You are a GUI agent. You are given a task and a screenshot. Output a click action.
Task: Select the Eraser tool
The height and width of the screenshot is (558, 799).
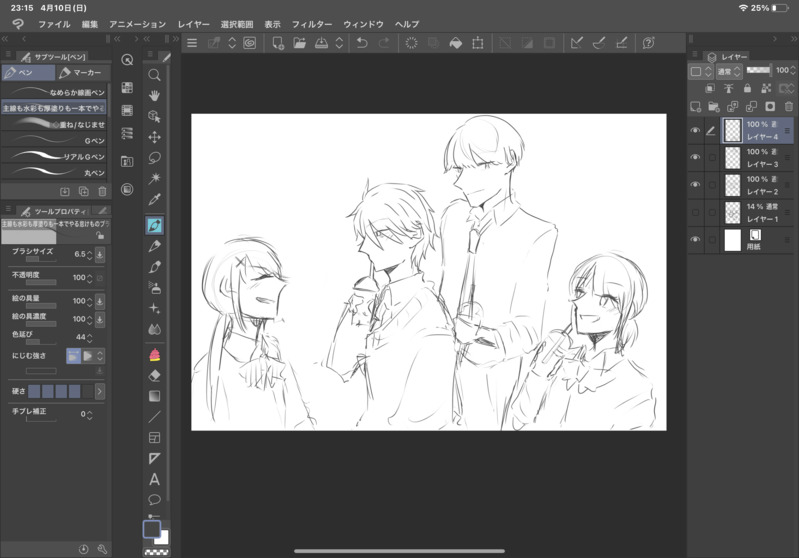(x=154, y=376)
